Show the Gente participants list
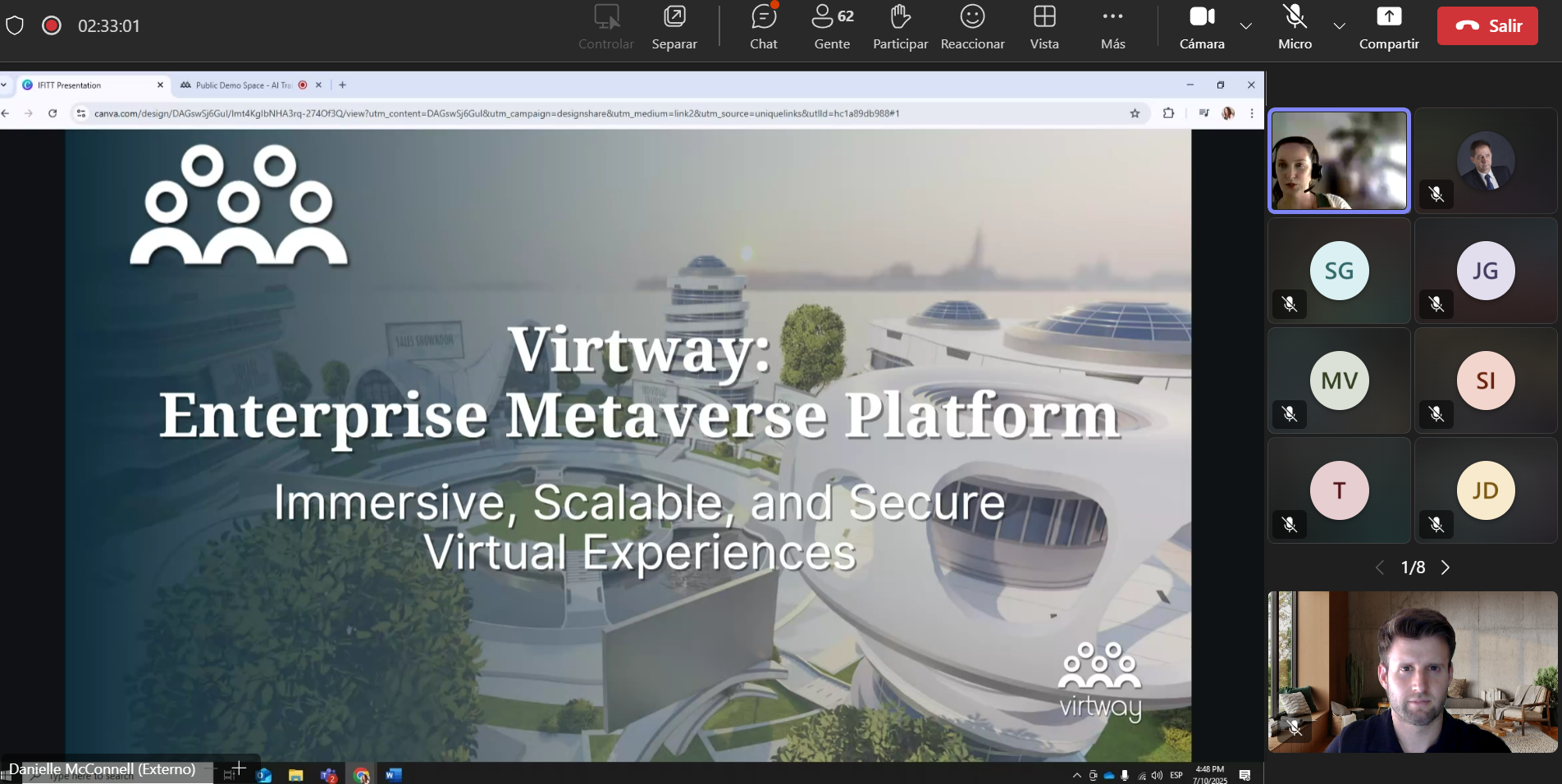 [832, 27]
